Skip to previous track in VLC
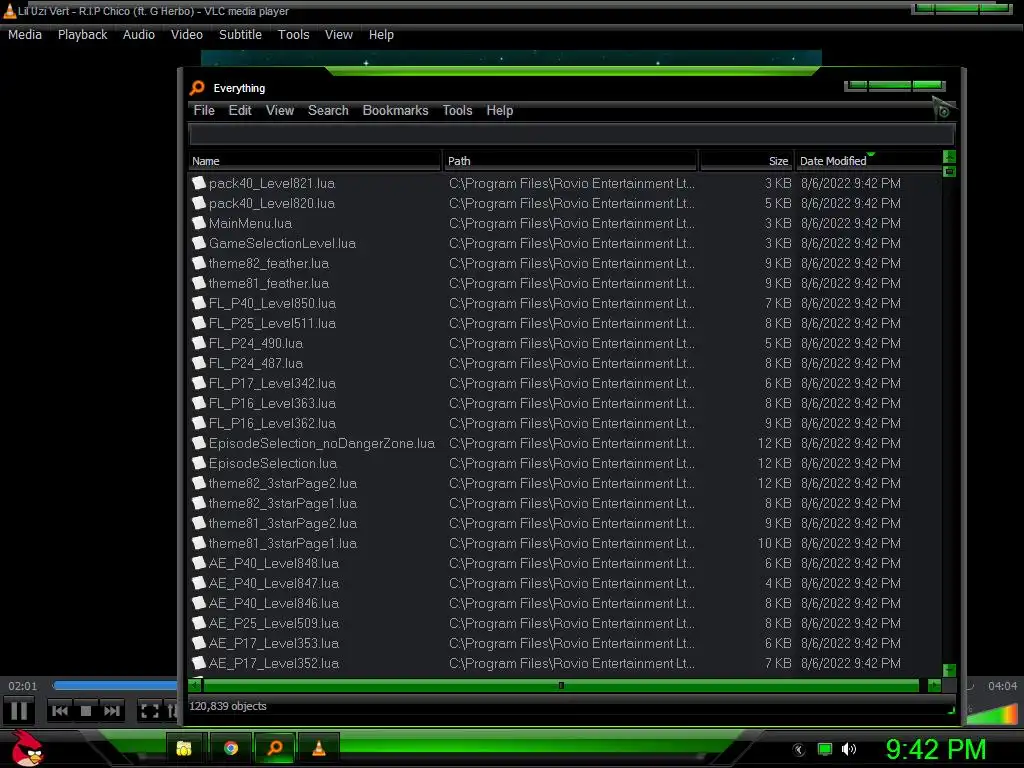The width and height of the screenshot is (1024, 768). (59, 711)
